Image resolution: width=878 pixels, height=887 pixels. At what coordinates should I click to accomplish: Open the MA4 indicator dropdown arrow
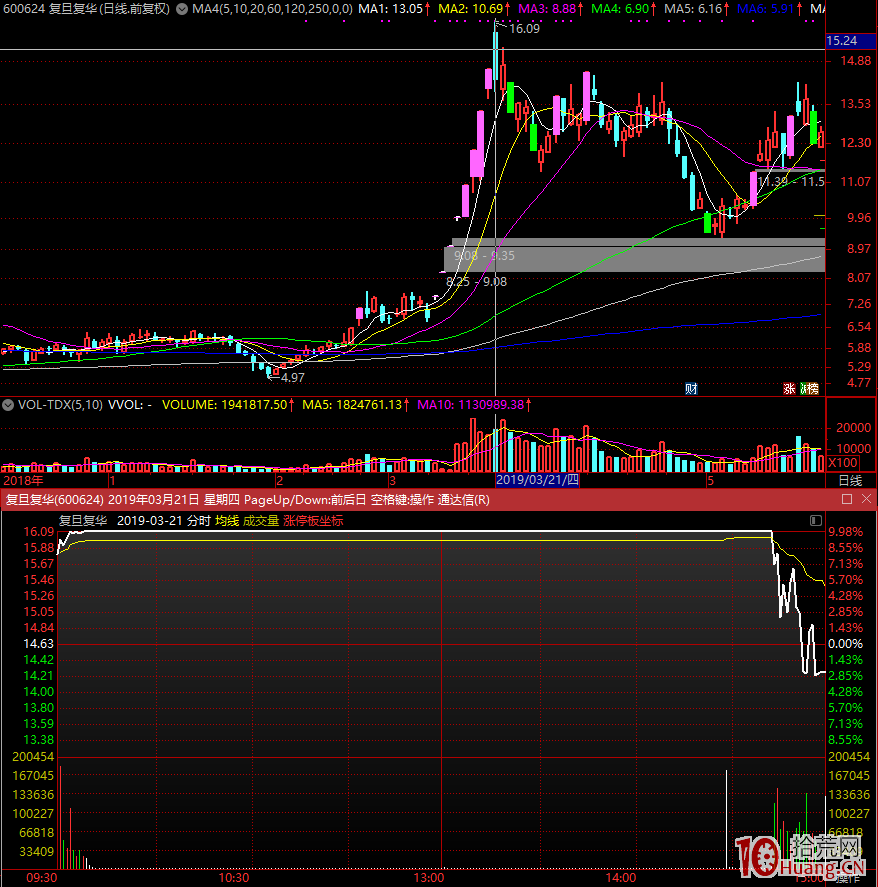(x=182, y=9)
